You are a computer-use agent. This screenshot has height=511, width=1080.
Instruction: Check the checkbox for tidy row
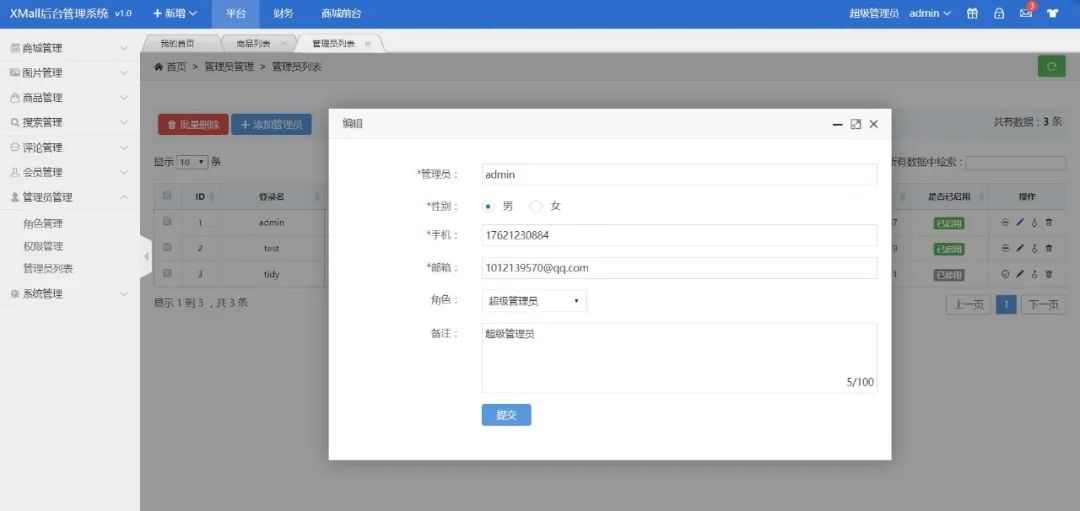[167, 273]
